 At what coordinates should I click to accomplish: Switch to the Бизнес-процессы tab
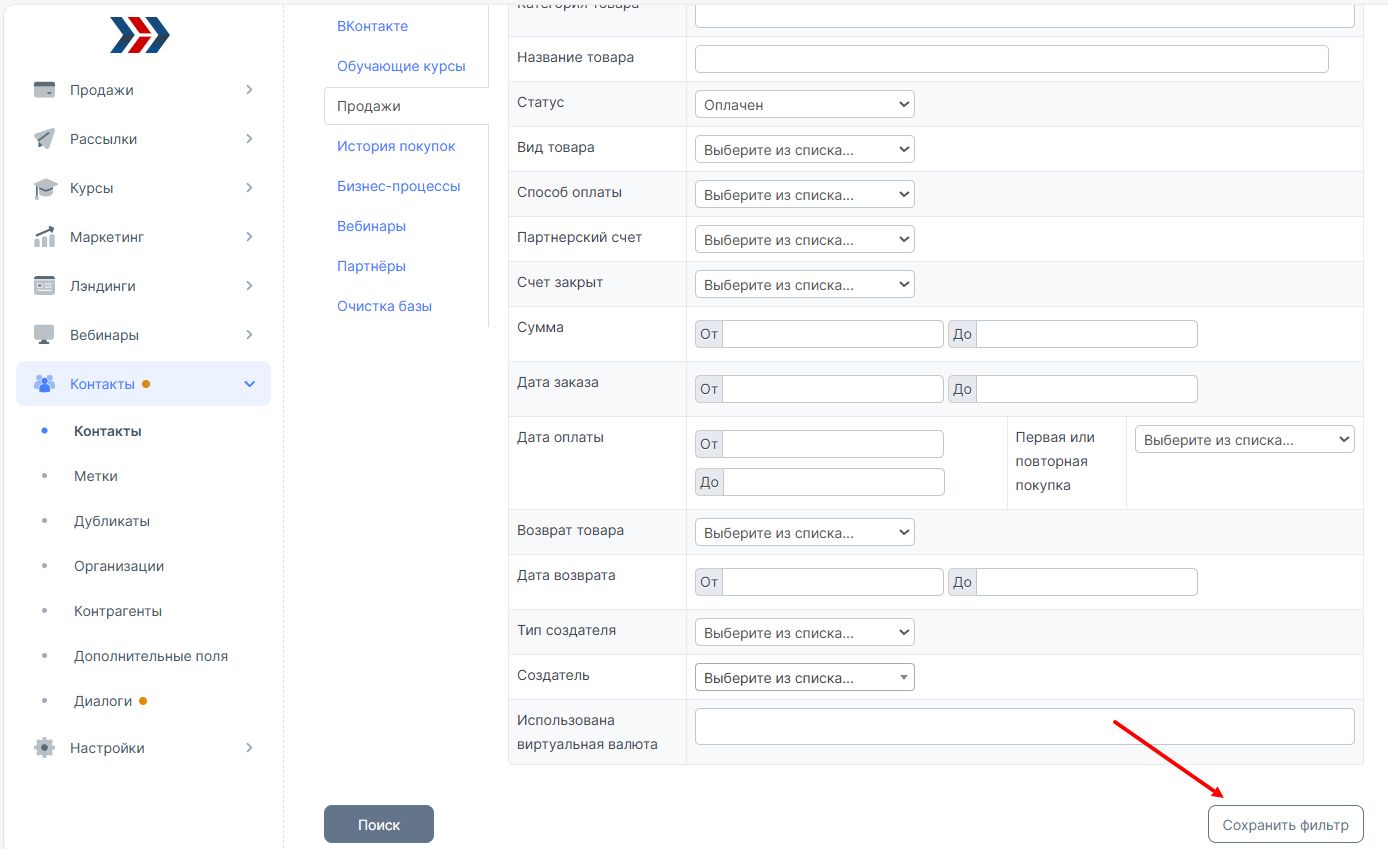pos(399,186)
